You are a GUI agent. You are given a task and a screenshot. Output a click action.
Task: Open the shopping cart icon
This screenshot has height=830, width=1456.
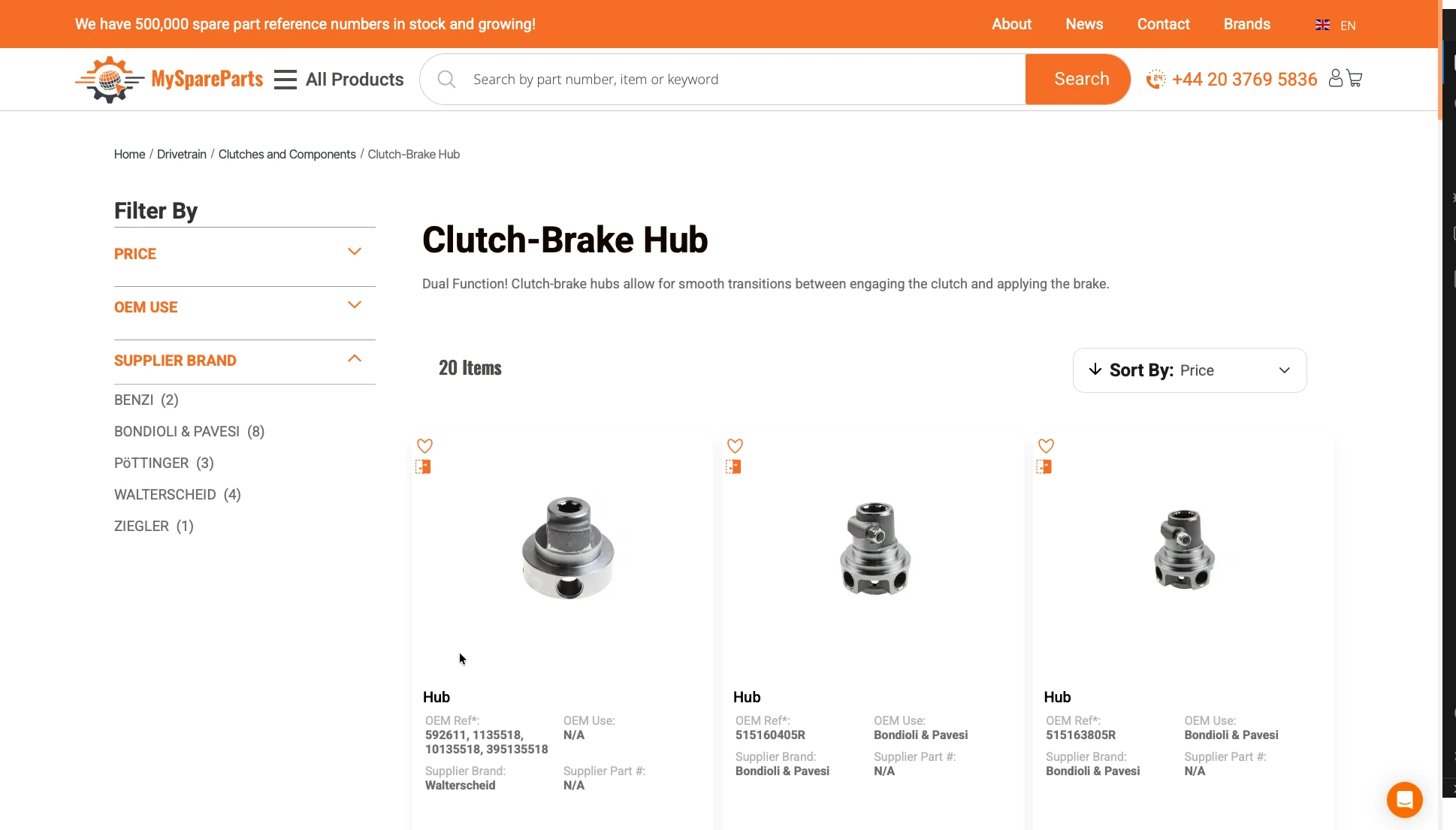pyautogui.click(x=1355, y=79)
